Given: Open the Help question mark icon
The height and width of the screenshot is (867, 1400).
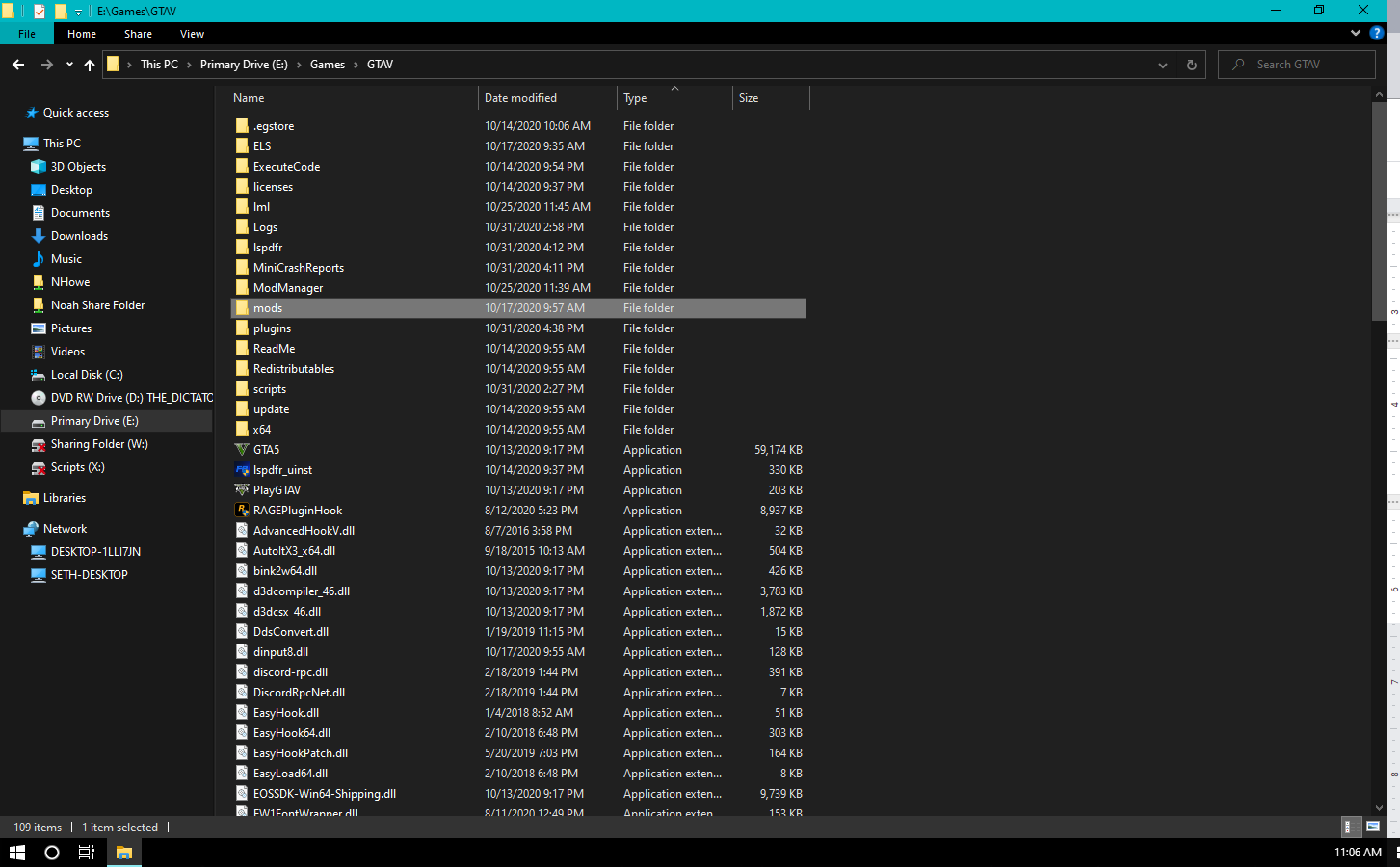Looking at the screenshot, I should (1377, 33).
